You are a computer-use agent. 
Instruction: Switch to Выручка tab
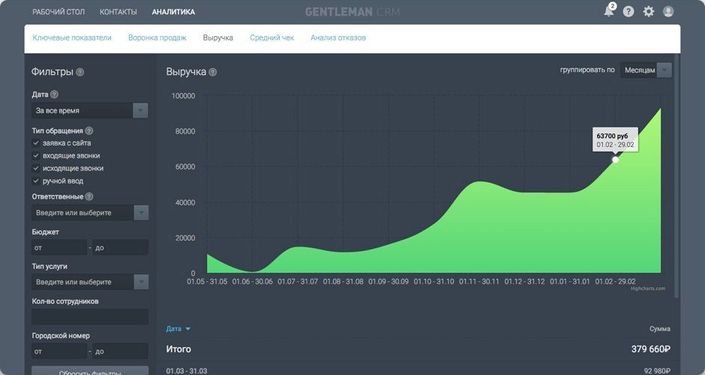click(x=218, y=38)
